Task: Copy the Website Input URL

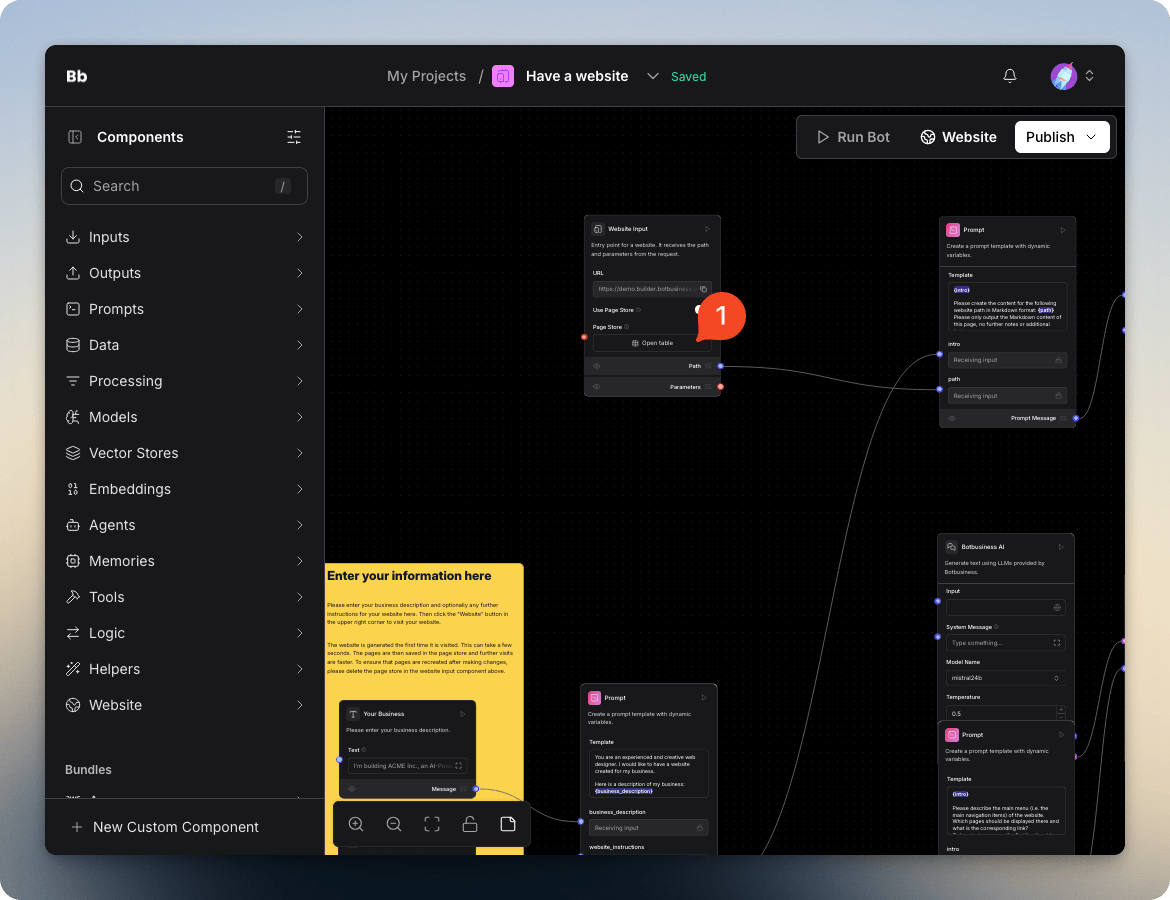Action: click(x=703, y=289)
